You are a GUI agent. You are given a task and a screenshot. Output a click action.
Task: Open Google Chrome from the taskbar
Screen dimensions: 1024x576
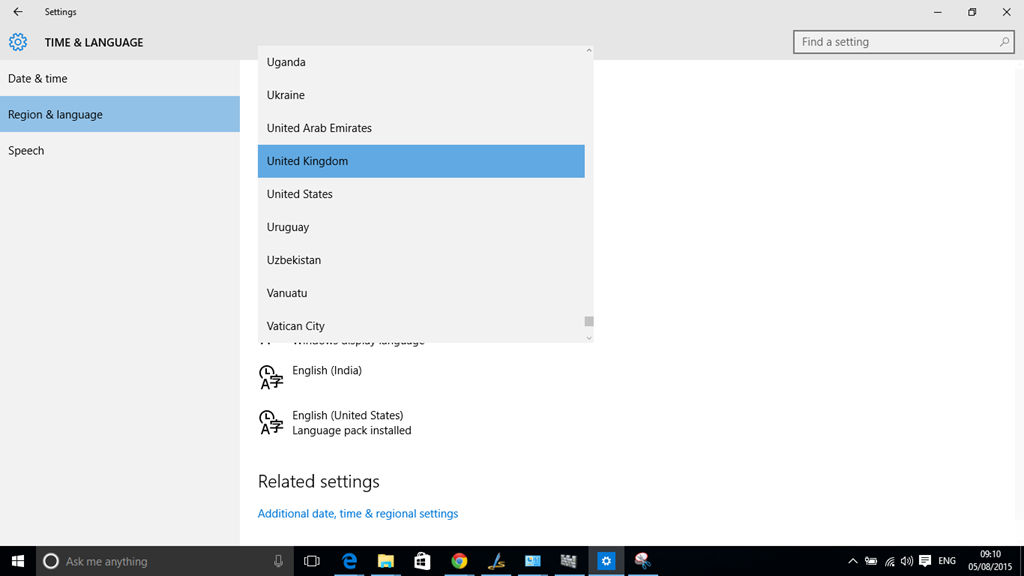459,561
